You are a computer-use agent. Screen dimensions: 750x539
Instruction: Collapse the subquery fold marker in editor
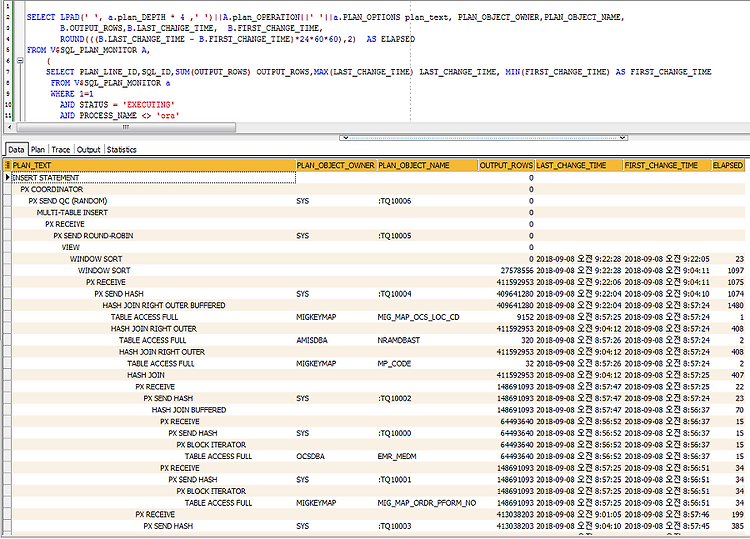click(x=20, y=61)
